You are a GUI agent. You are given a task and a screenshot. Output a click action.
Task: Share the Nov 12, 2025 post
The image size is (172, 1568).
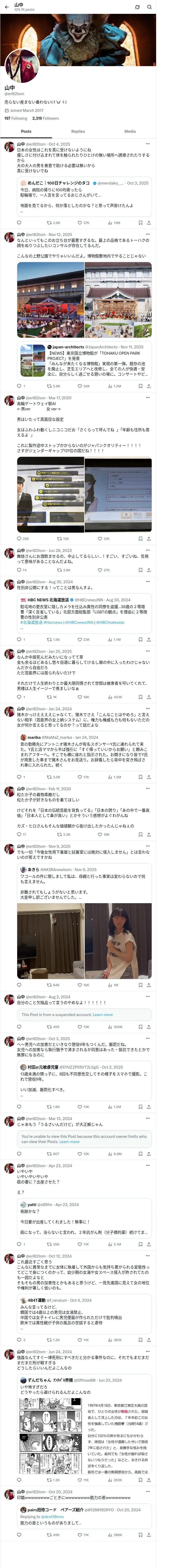148,386
